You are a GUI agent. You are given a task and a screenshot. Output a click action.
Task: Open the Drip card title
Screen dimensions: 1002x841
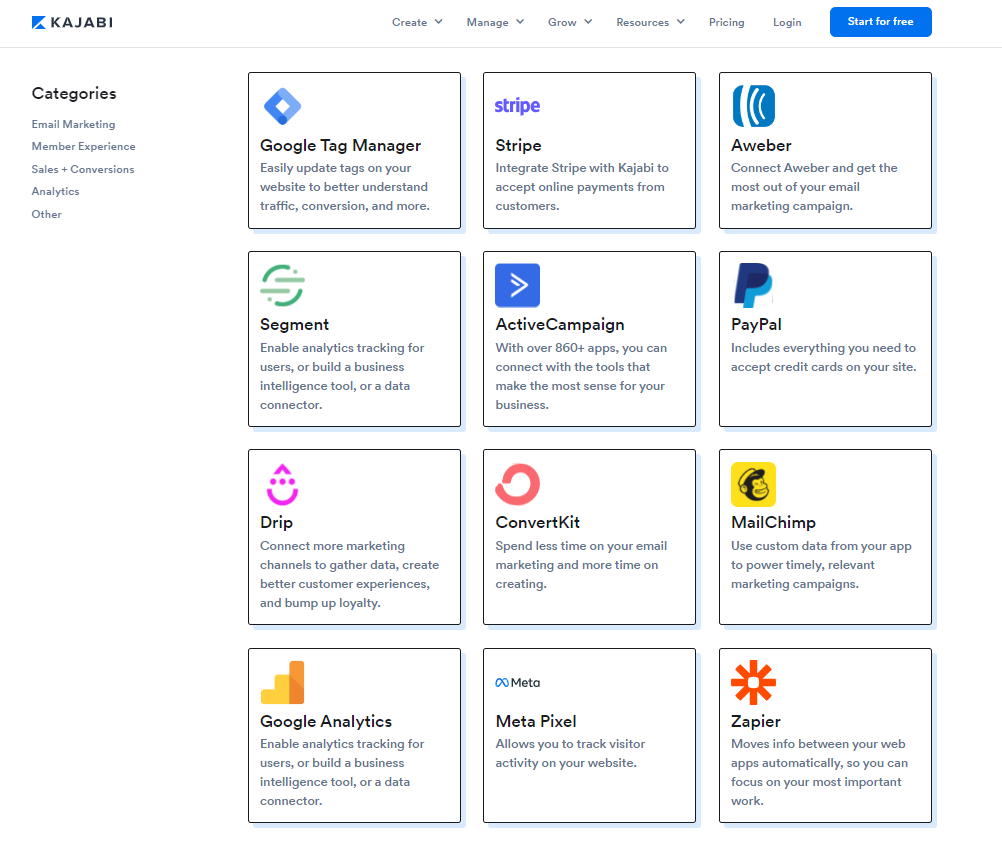(x=276, y=523)
